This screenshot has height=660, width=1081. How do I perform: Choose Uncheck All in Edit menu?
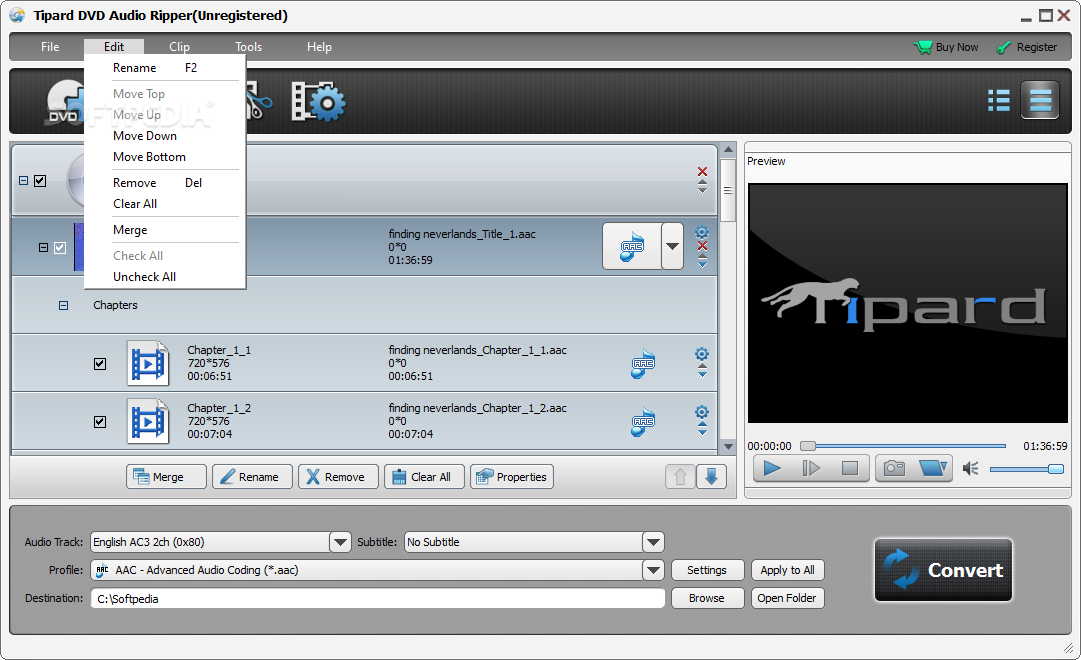coord(165,277)
